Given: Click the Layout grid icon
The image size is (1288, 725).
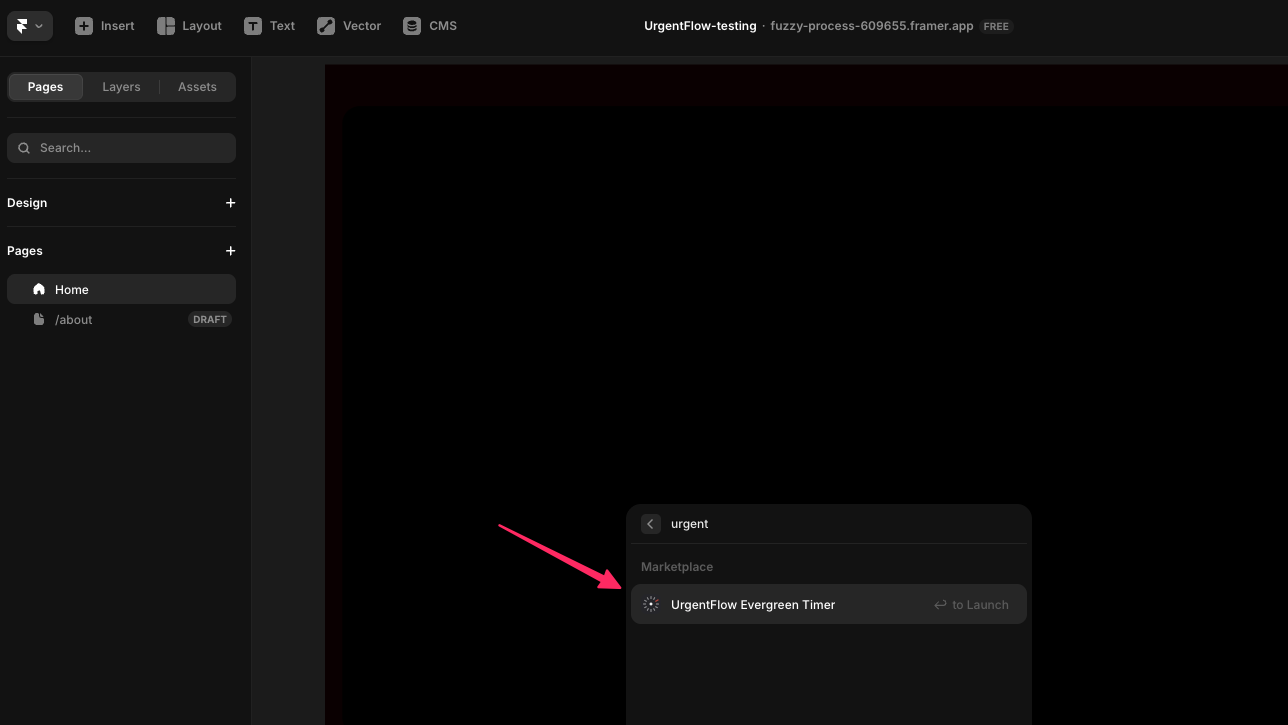Looking at the screenshot, I should pyautogui.click(x=166, y=26).
